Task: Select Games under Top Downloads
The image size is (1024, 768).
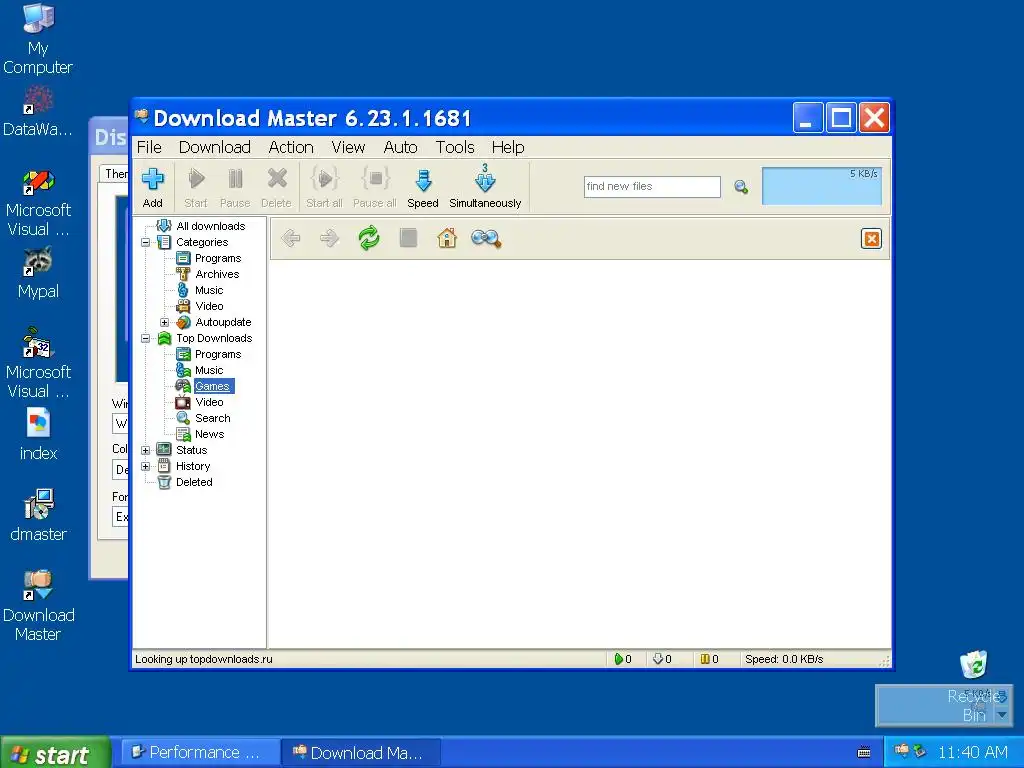Action: tap(213, 386)
